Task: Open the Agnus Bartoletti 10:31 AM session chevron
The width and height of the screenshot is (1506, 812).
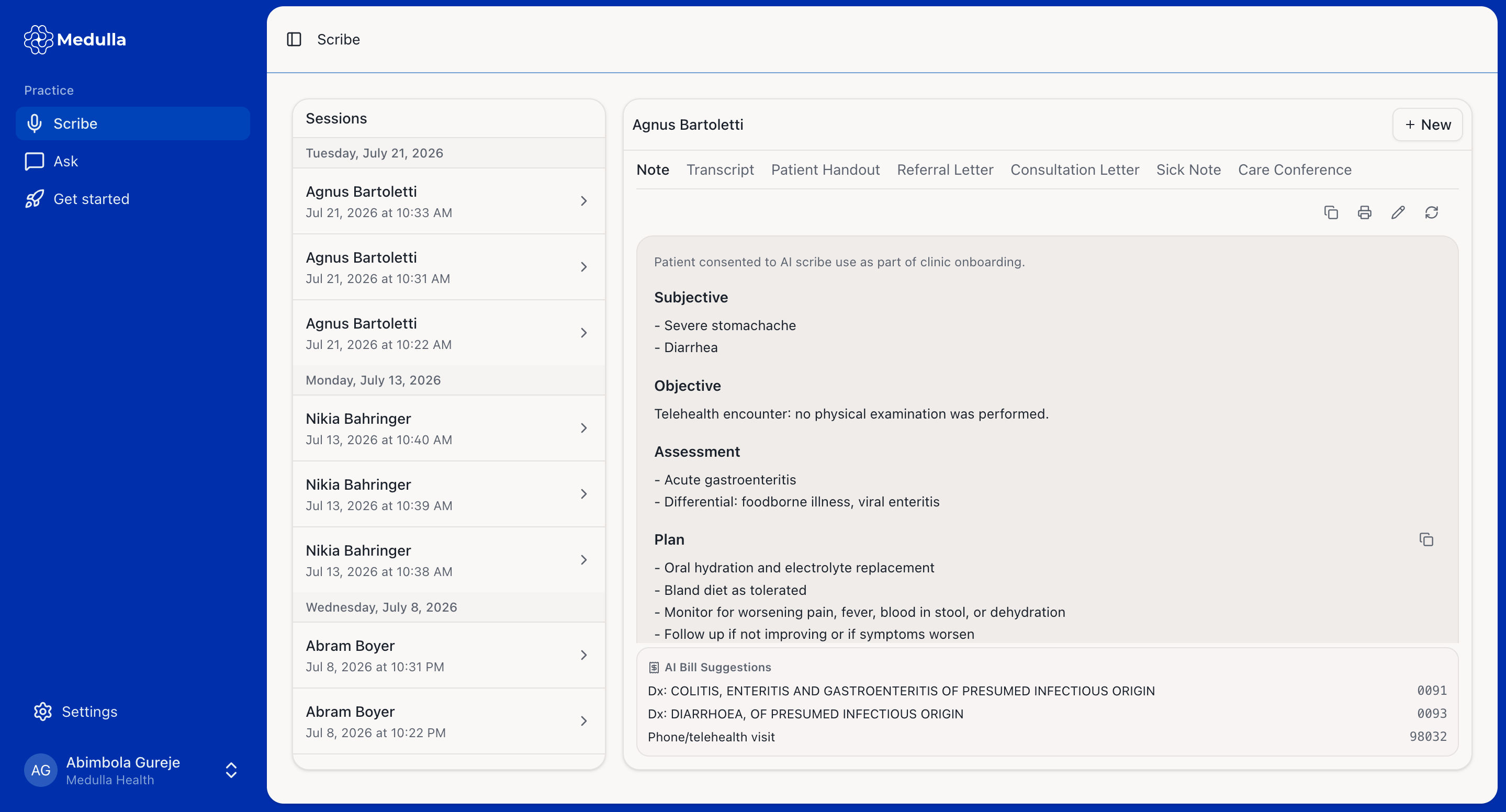Action: pos(583,267)
